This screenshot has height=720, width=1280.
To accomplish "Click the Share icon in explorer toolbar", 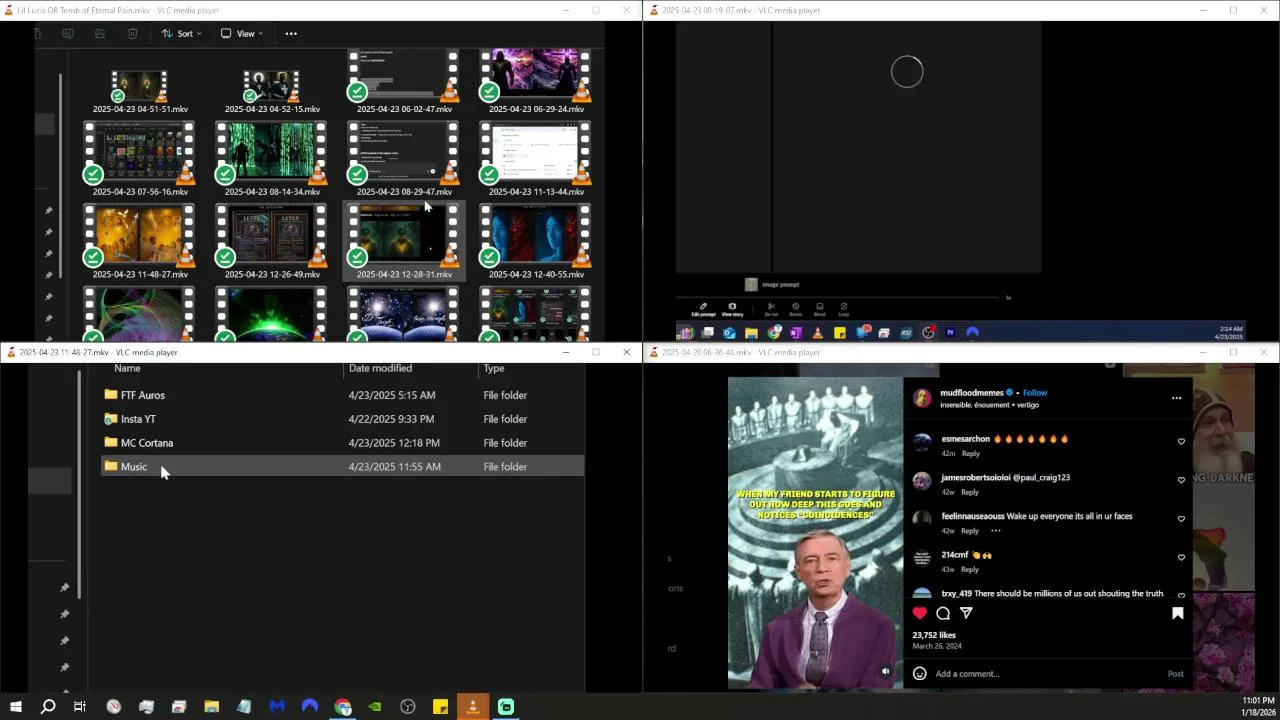I will 100,34.
